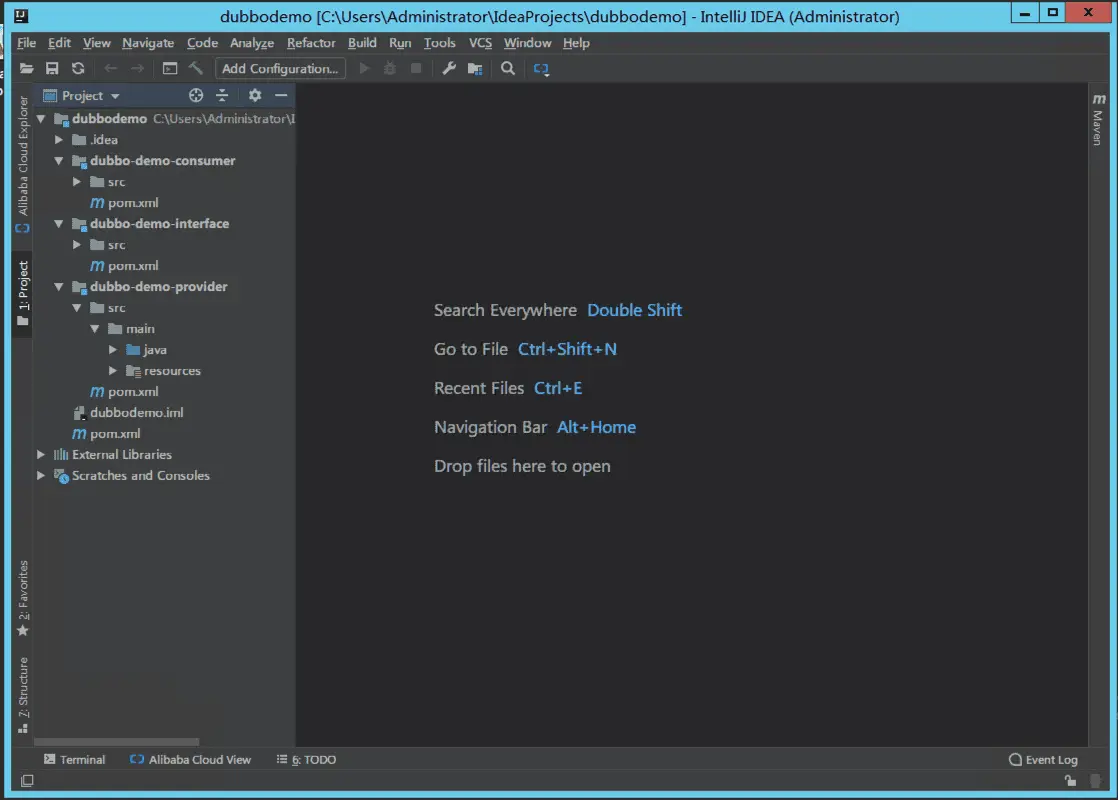Viewport: 1118px width, 800px height.
Task: Toggle the Structure side tool window
Action: [23, 694]
